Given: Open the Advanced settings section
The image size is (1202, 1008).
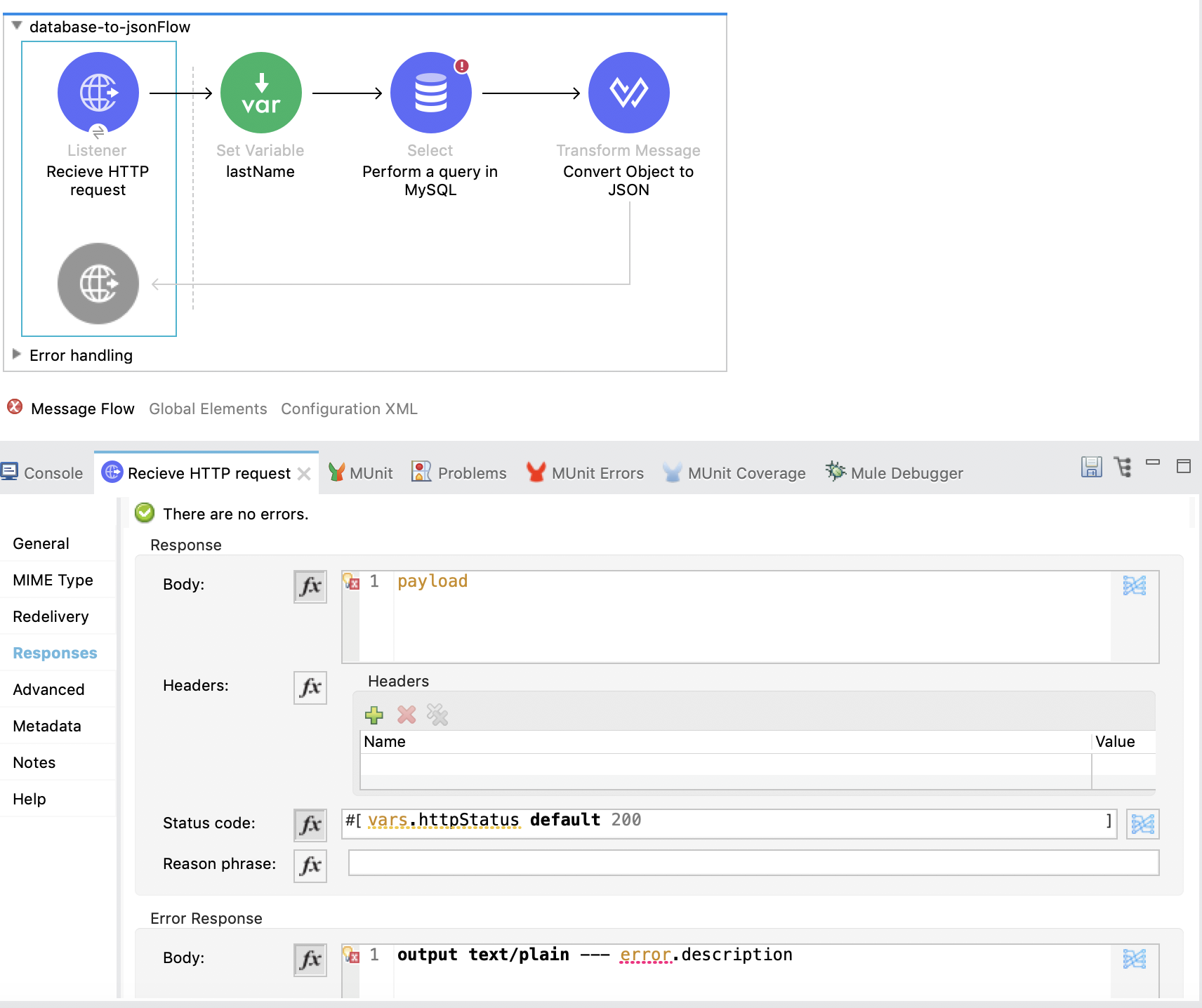Looking at the screenshot, I should (48, 689).
